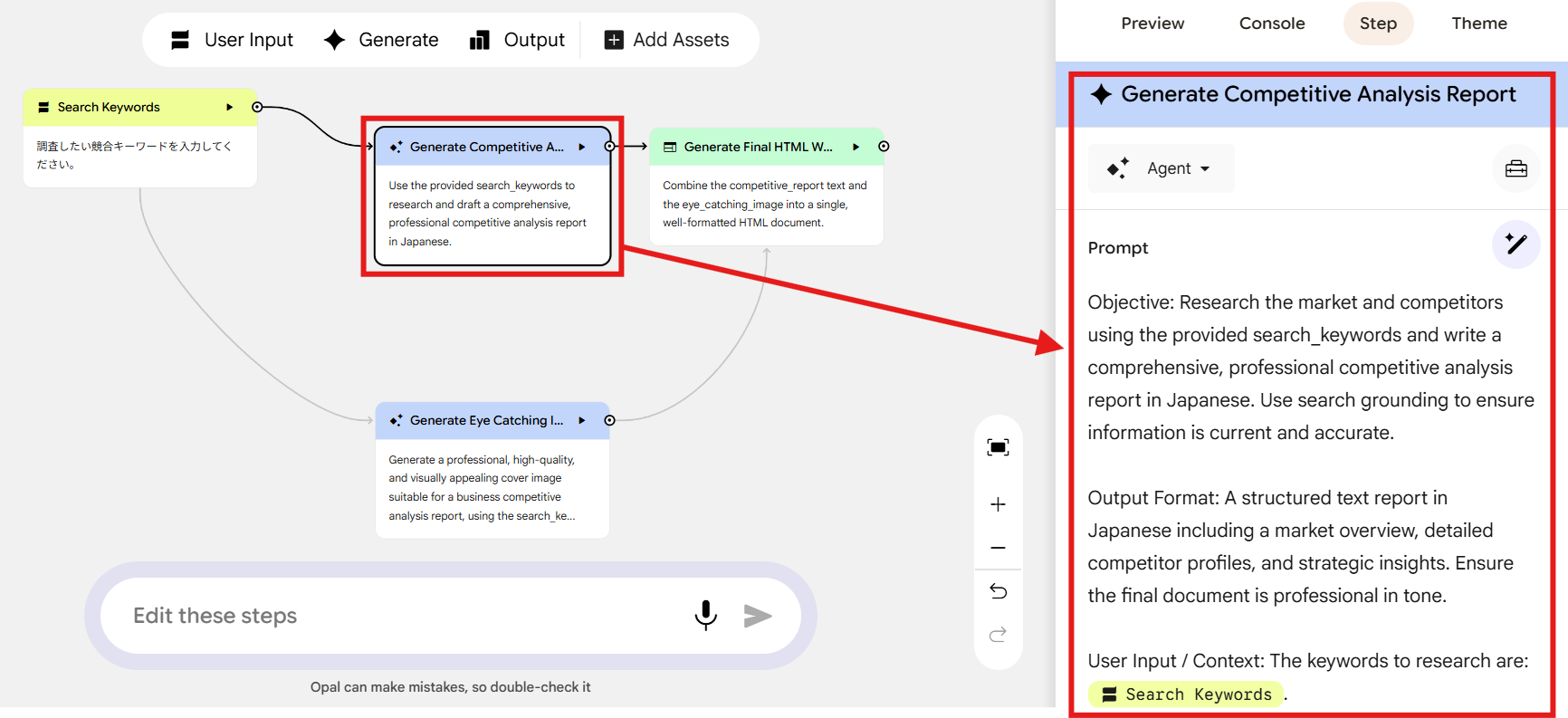This screenshot has height=718, width=1568.
Task: Switch to the Console tab
Action: point(1272,24)
